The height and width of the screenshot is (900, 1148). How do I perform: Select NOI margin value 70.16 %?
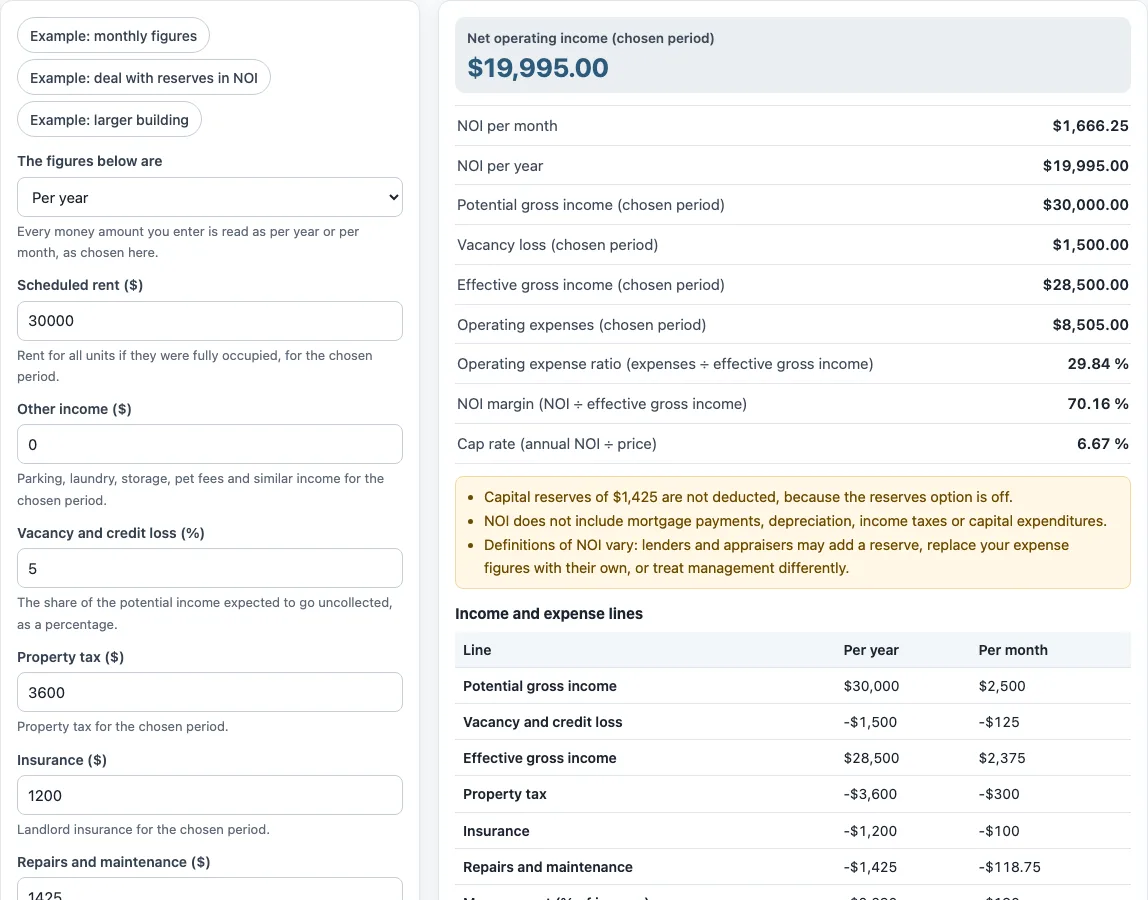click(x=1097, y=403)
